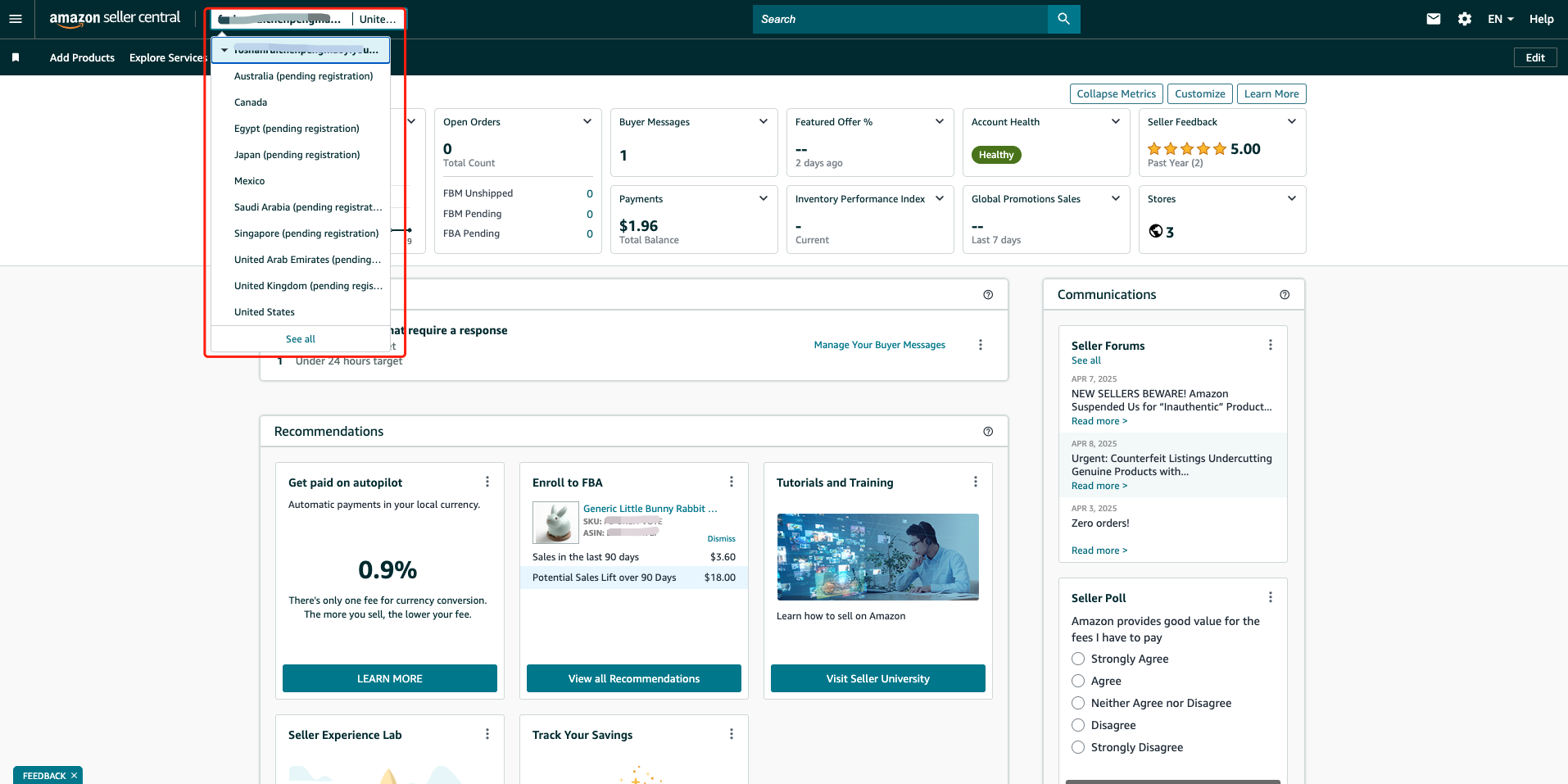Expand the Stores metric card
The width and height of the screenshot is (1568, 784).
tap(1292, 198)
